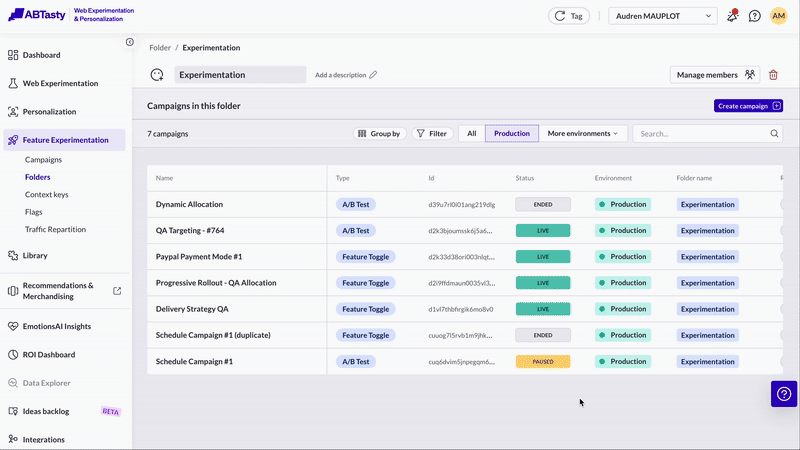
Task: Click the Manage members button
Action: click(x=715, y=75)
